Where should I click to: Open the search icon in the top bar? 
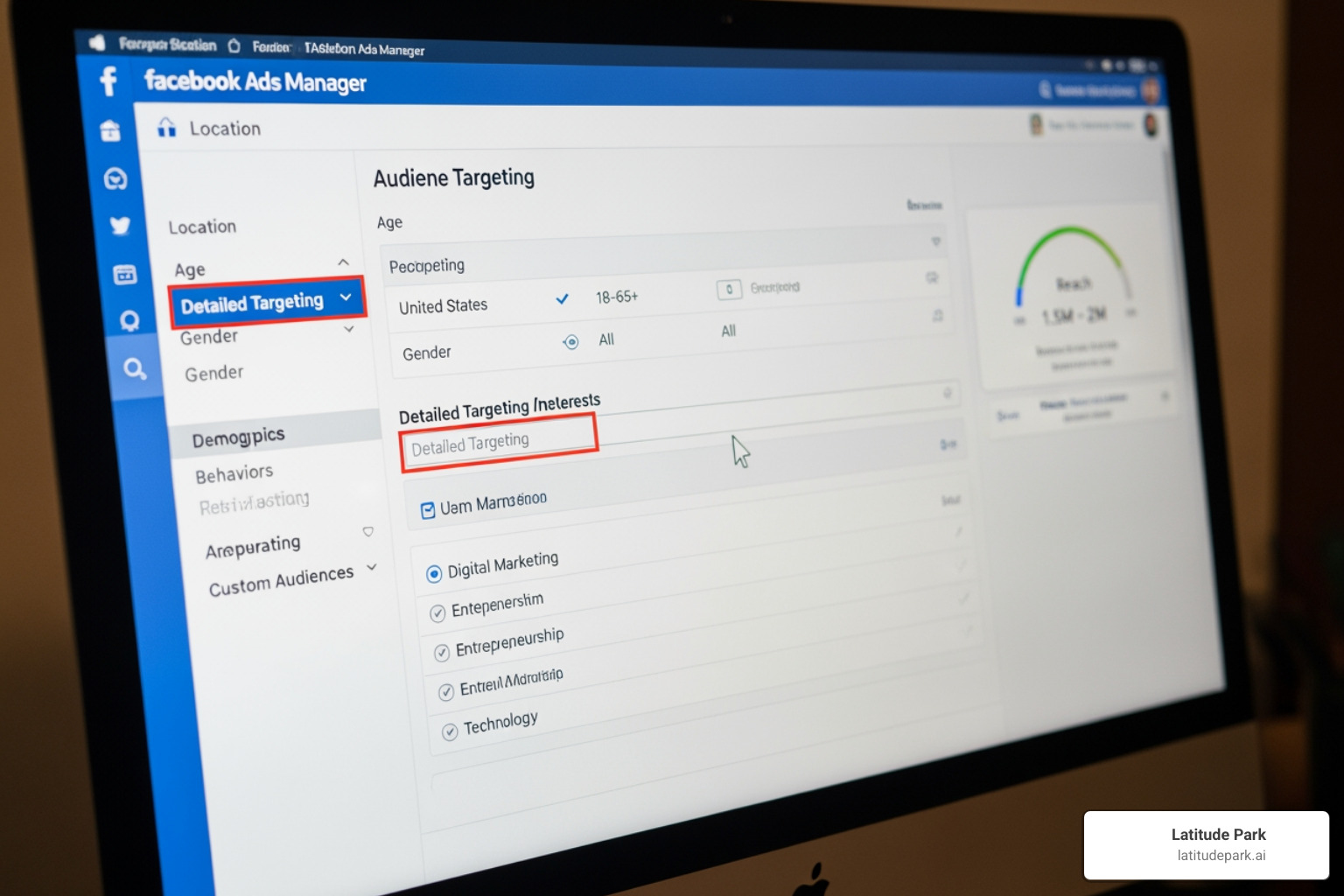click(x=1043, y=88)
